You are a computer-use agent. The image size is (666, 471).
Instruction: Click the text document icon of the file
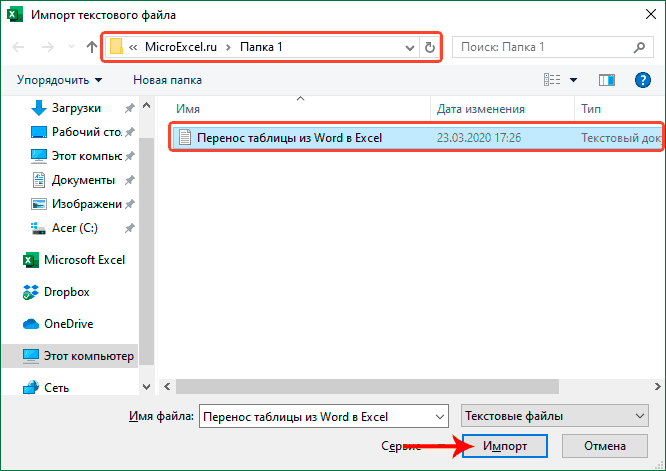pyautogui.click(x=184, y=138)
